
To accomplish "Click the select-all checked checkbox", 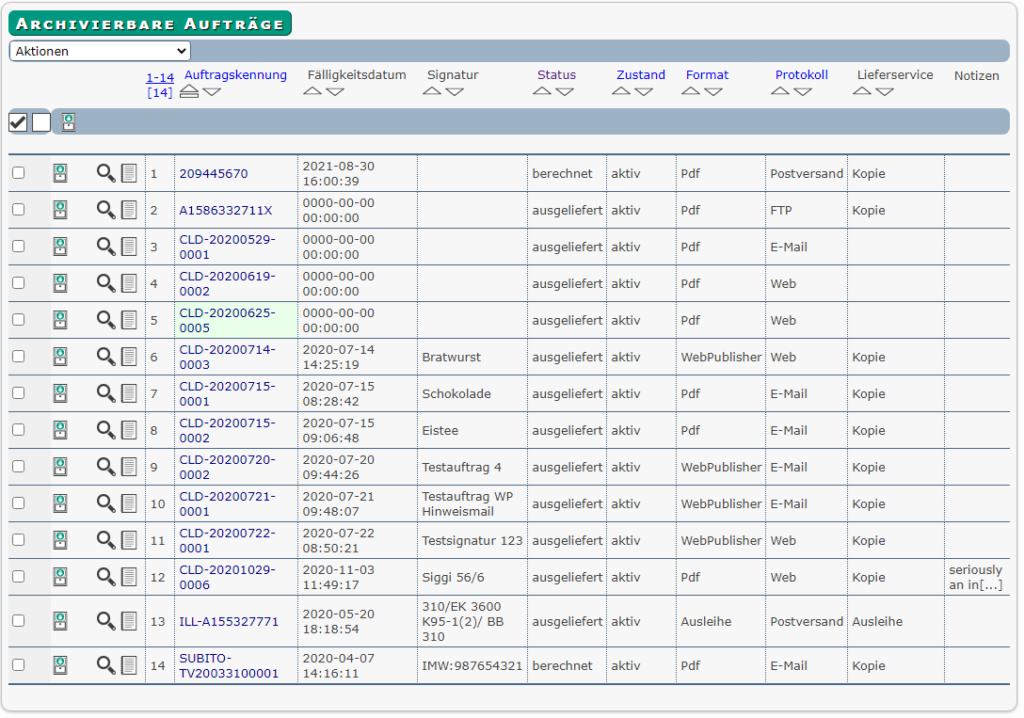I will (18, 122).
